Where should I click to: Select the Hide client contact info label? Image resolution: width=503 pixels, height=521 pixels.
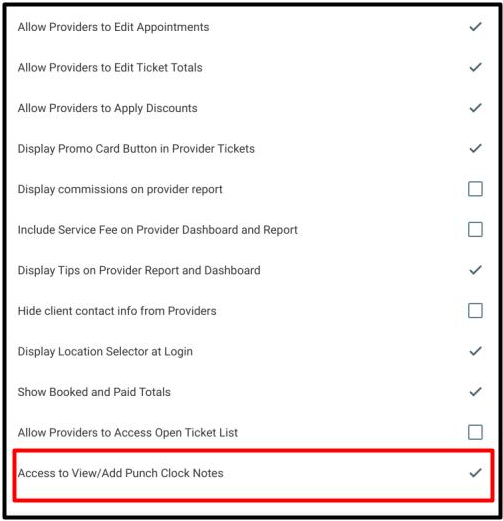[x=117, y=311]
